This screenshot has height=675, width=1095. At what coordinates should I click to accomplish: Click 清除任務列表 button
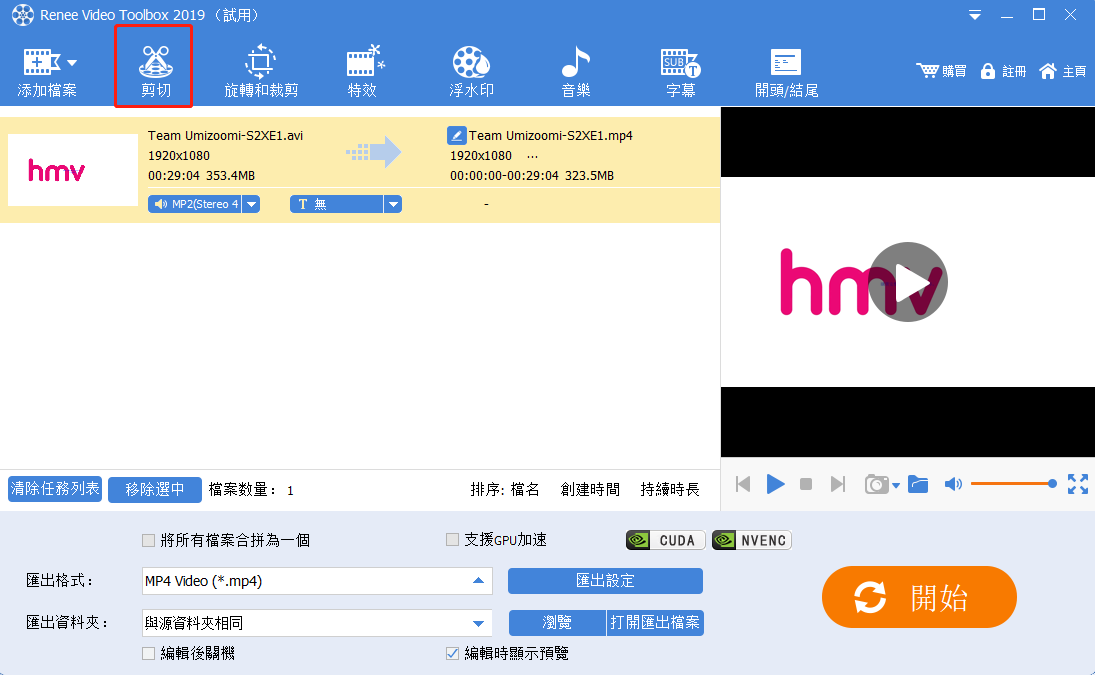(x=55, y=489)
